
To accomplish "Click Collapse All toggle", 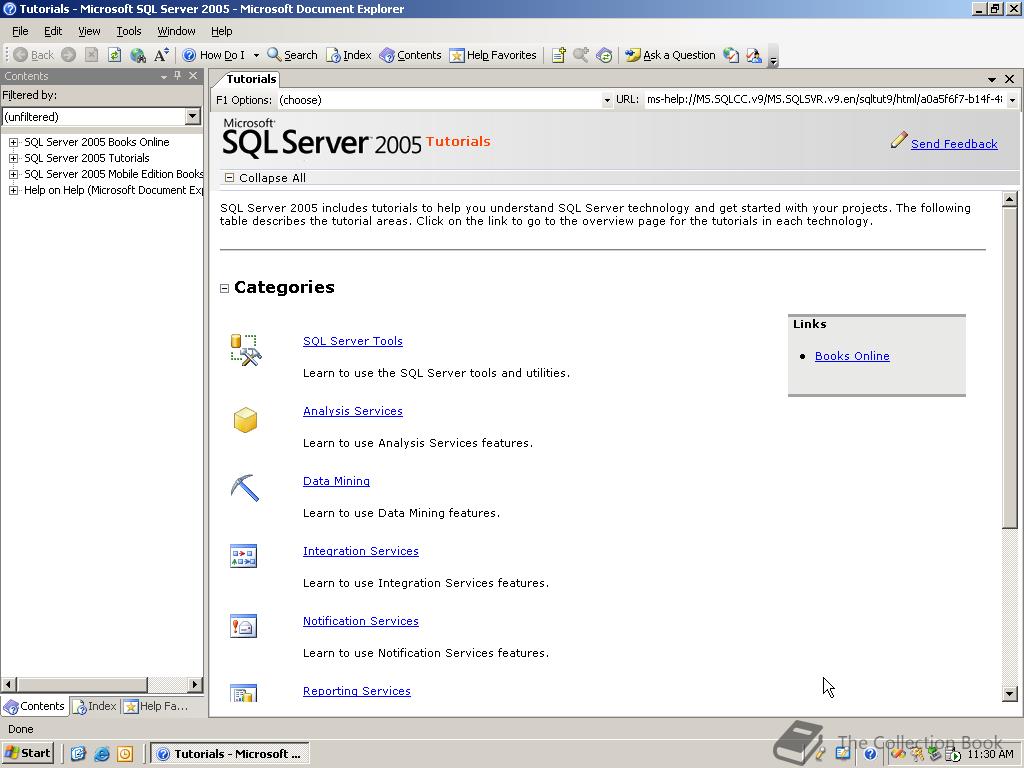I will 265,178.
